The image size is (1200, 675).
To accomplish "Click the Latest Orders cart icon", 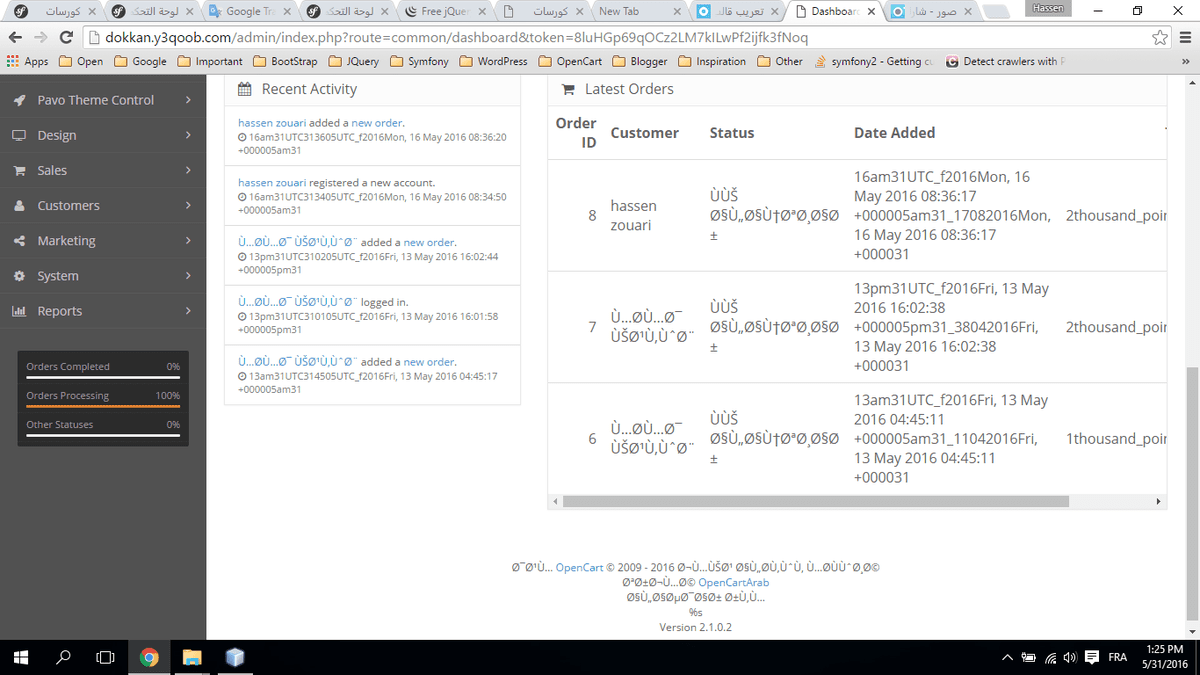I will [x=568, y=89].
